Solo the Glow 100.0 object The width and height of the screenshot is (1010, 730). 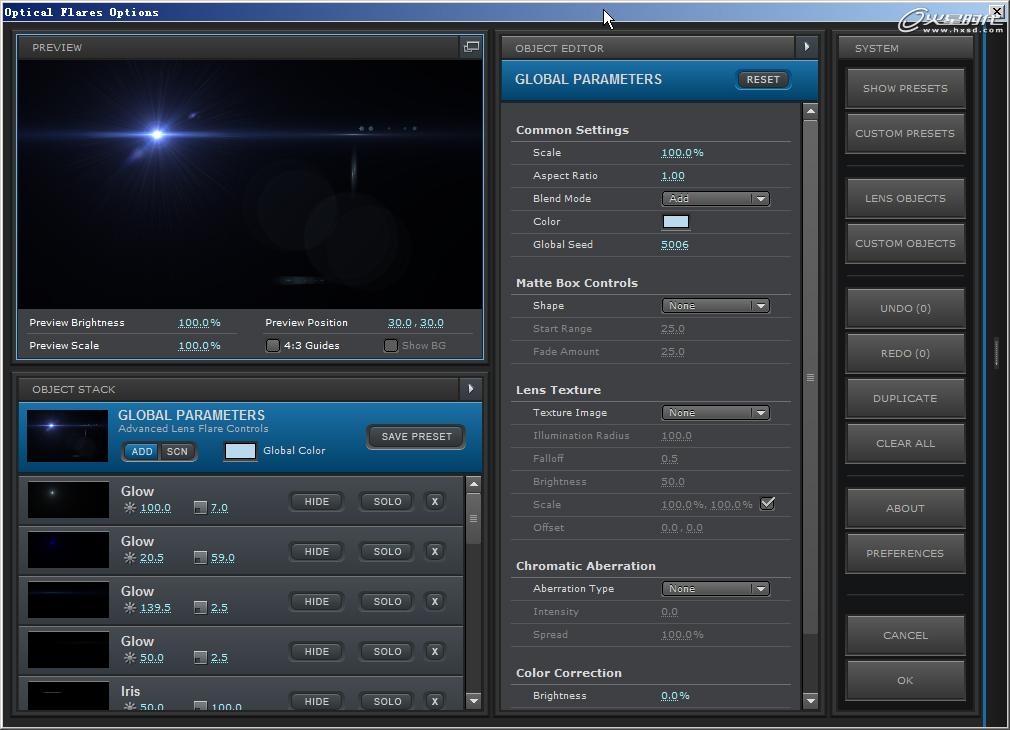tap(387, 501)
